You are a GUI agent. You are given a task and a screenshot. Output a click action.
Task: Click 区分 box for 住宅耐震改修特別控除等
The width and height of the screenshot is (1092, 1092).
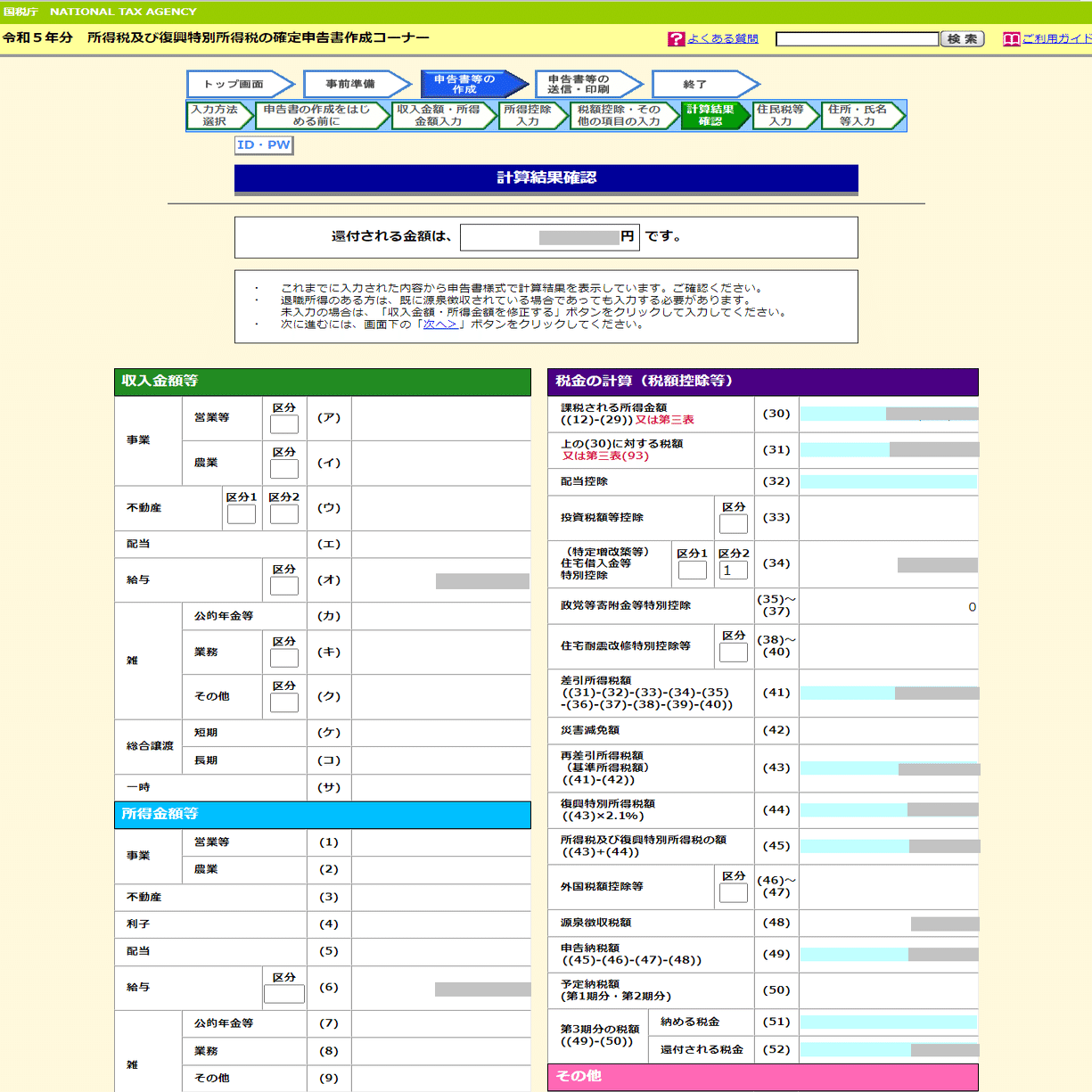pos(734,652)
